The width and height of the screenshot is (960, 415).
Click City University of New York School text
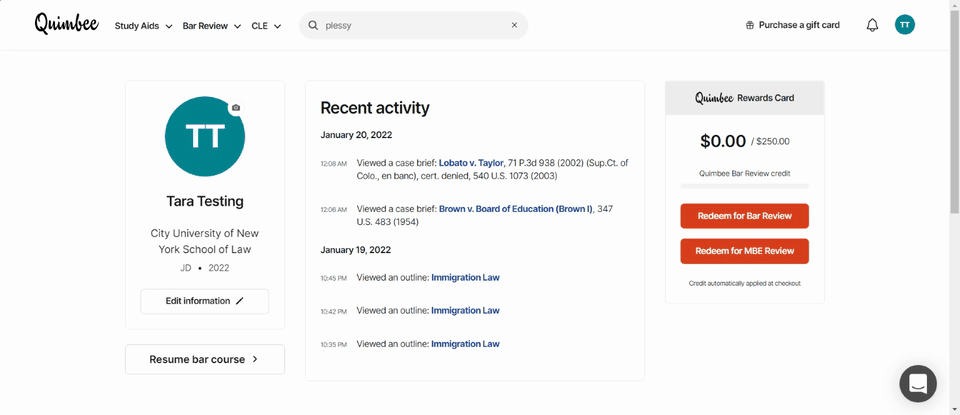(x=204, y=242)
